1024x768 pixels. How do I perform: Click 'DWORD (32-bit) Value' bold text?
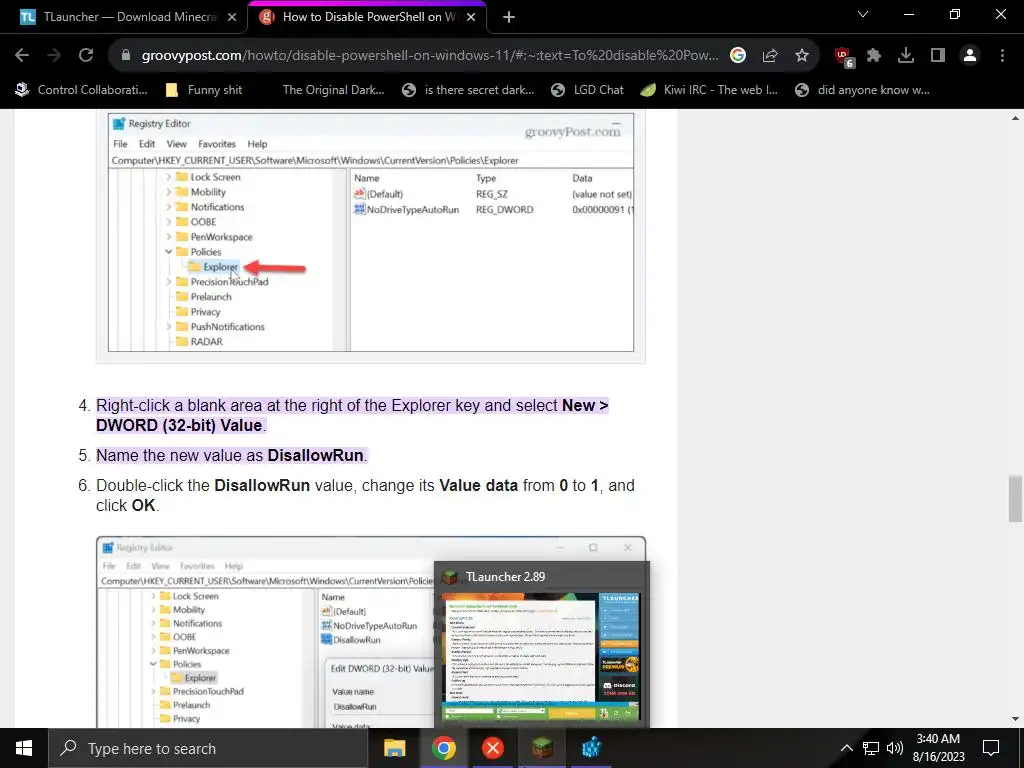(x=179, y=425)
